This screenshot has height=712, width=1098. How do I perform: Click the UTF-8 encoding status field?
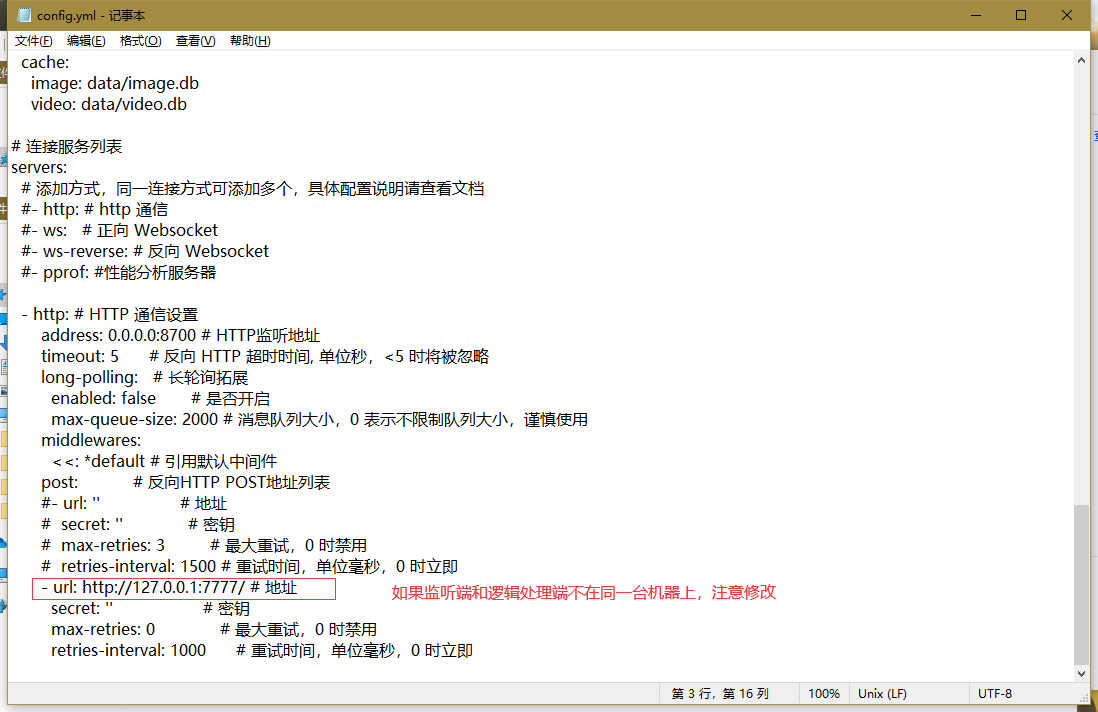(994, 693)
